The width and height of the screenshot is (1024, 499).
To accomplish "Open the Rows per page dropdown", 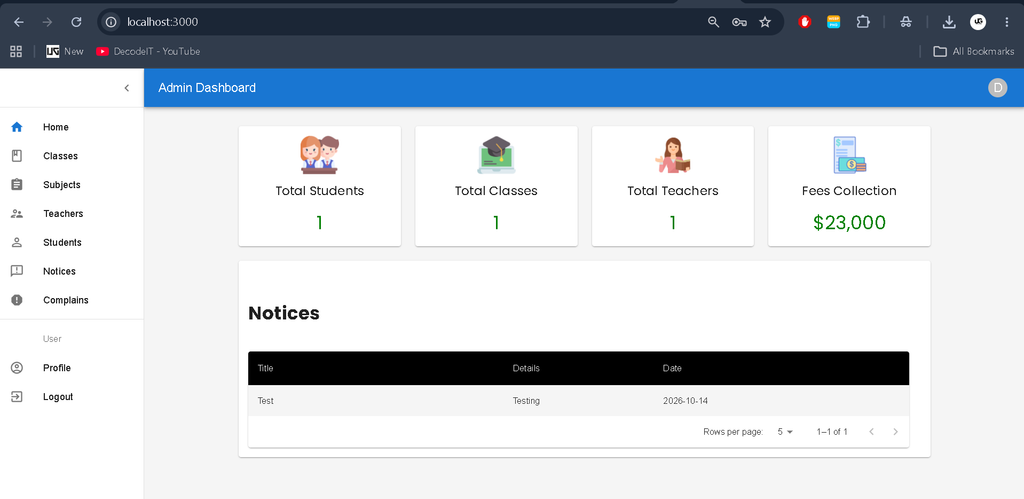I will pos(785,432).
